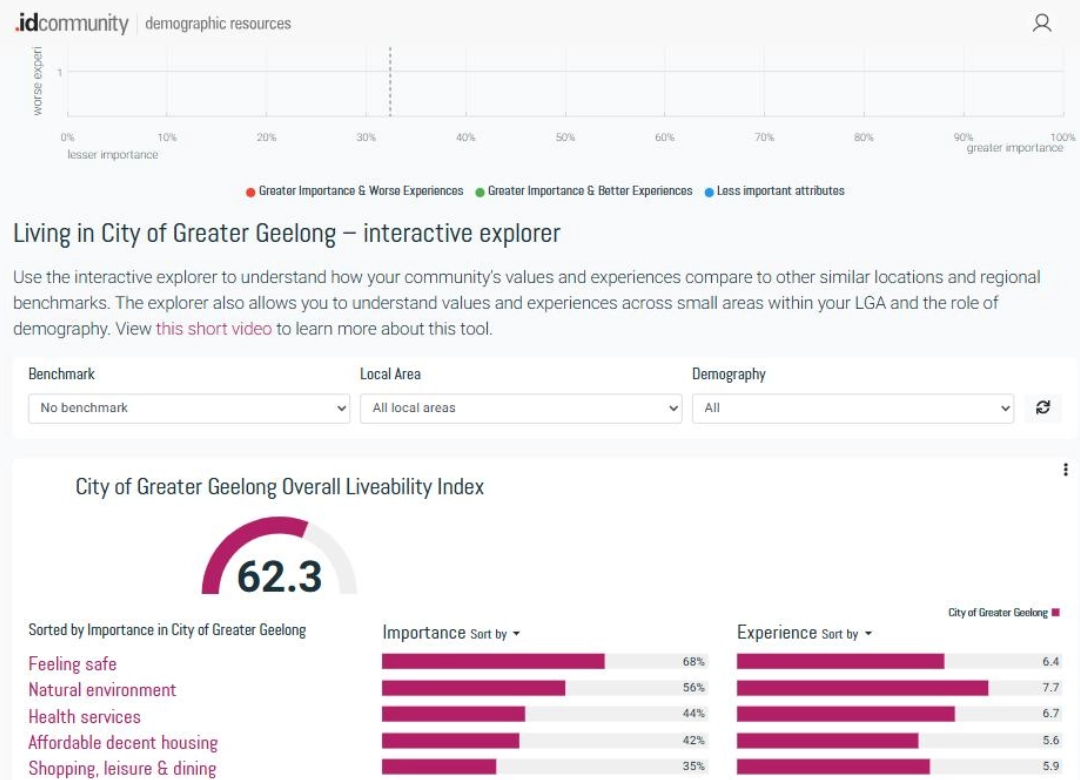This screenshot has height=780, width=1080.
Task: Open the Feeling safe attribute link
Action: tap(72, 664)
